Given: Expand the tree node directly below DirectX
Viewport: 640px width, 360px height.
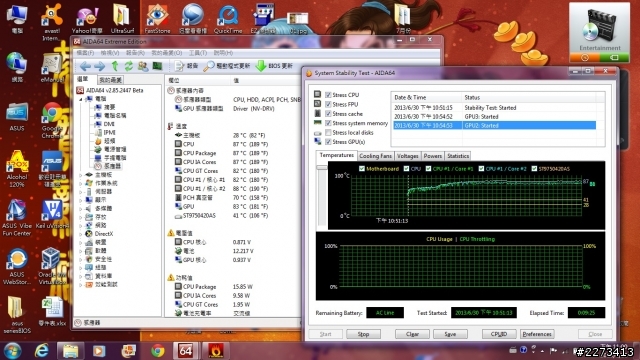Looking at the screenshot, I should click(80, 242).
